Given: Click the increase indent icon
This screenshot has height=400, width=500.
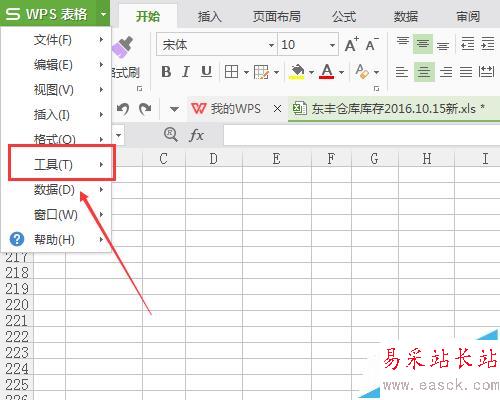Looking at the screenshot, I should [488, 44].
